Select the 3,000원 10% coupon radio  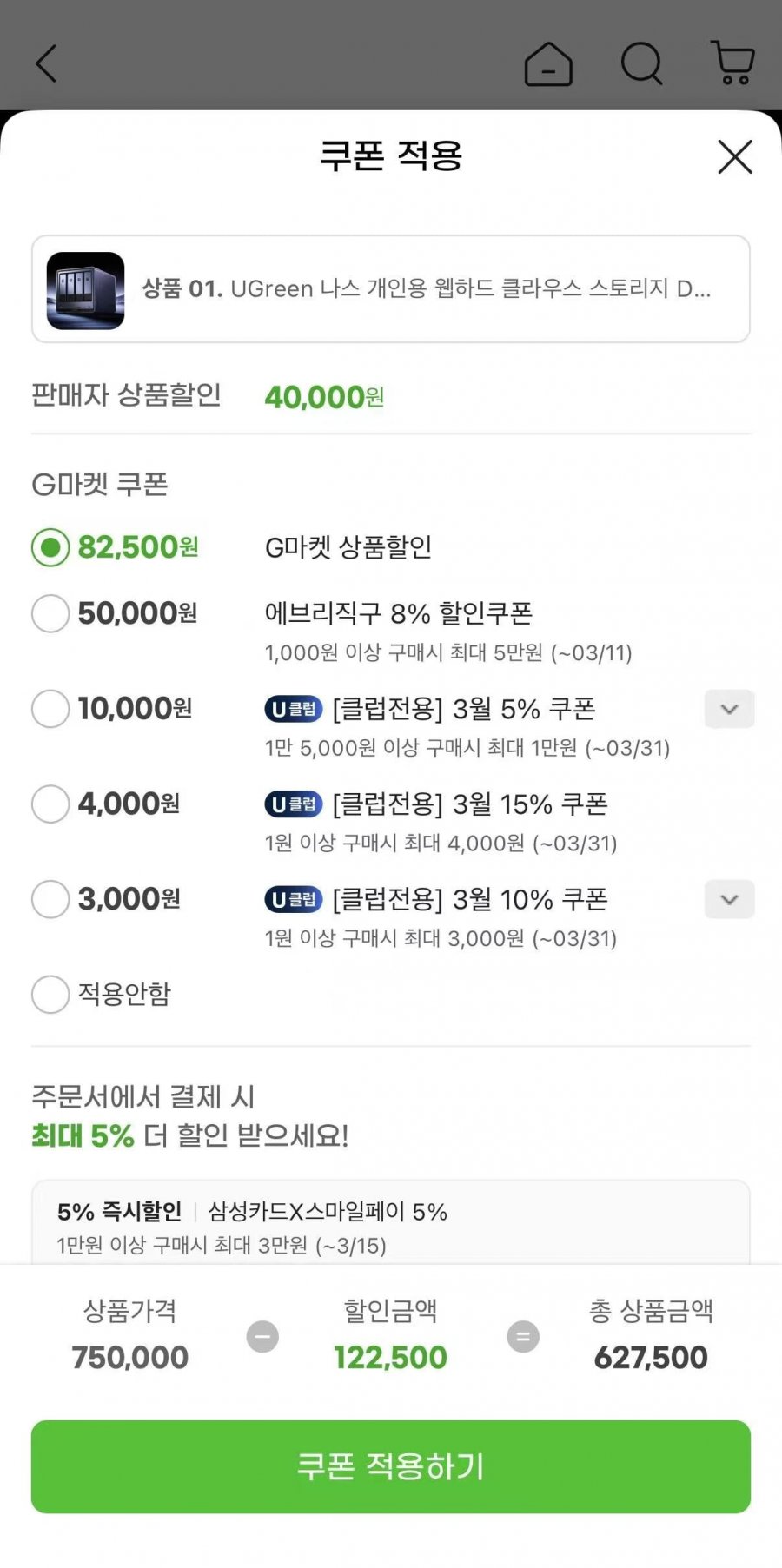click(50, 899)
